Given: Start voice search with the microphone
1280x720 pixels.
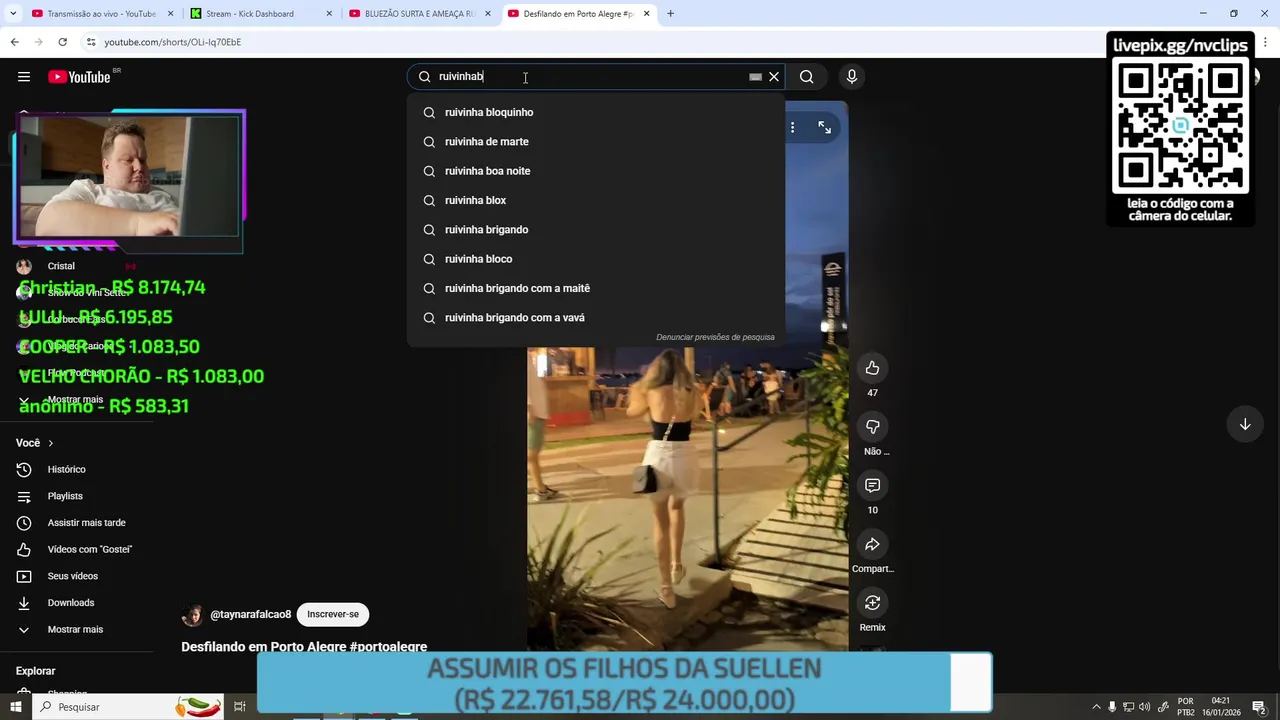Looking at the screenshot, I should click(852, 77).
